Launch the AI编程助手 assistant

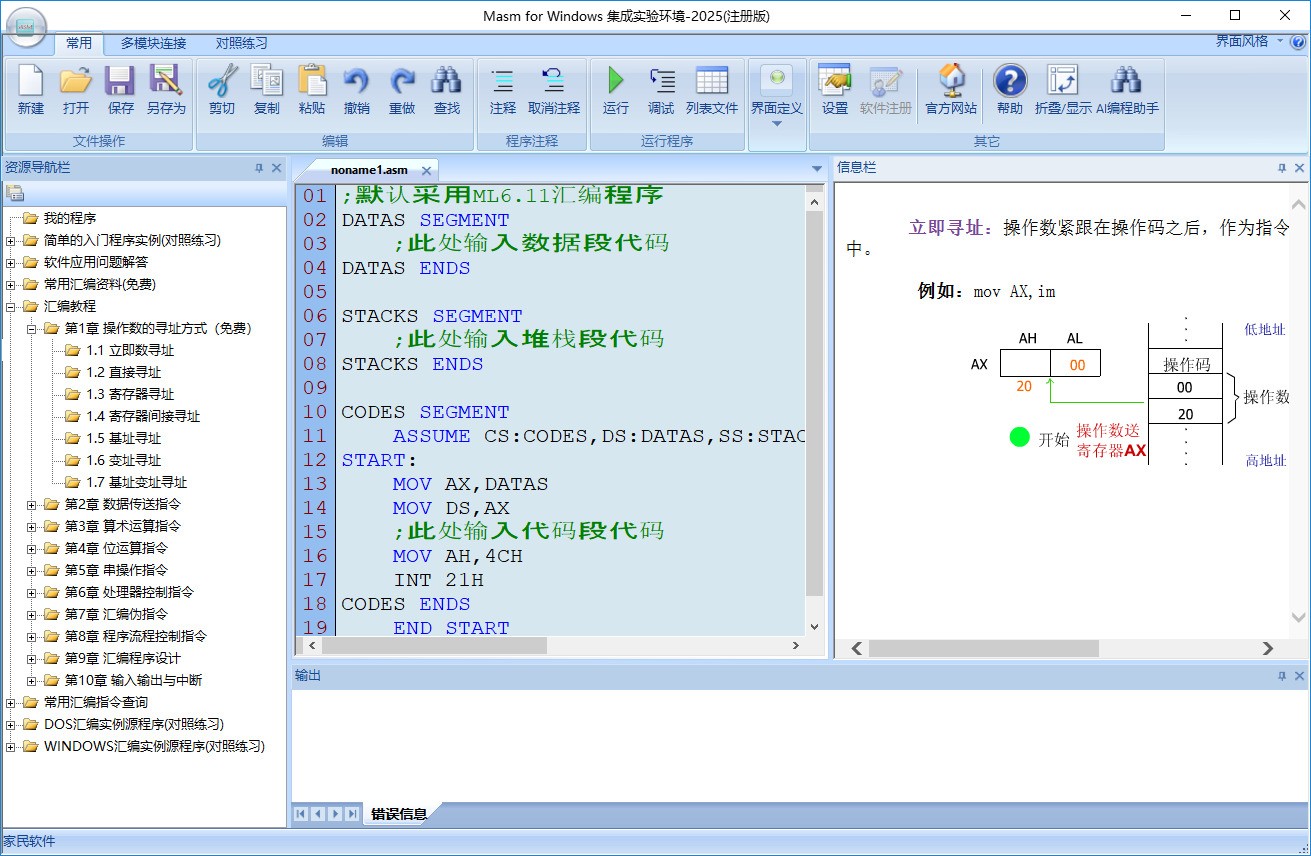1125,90
